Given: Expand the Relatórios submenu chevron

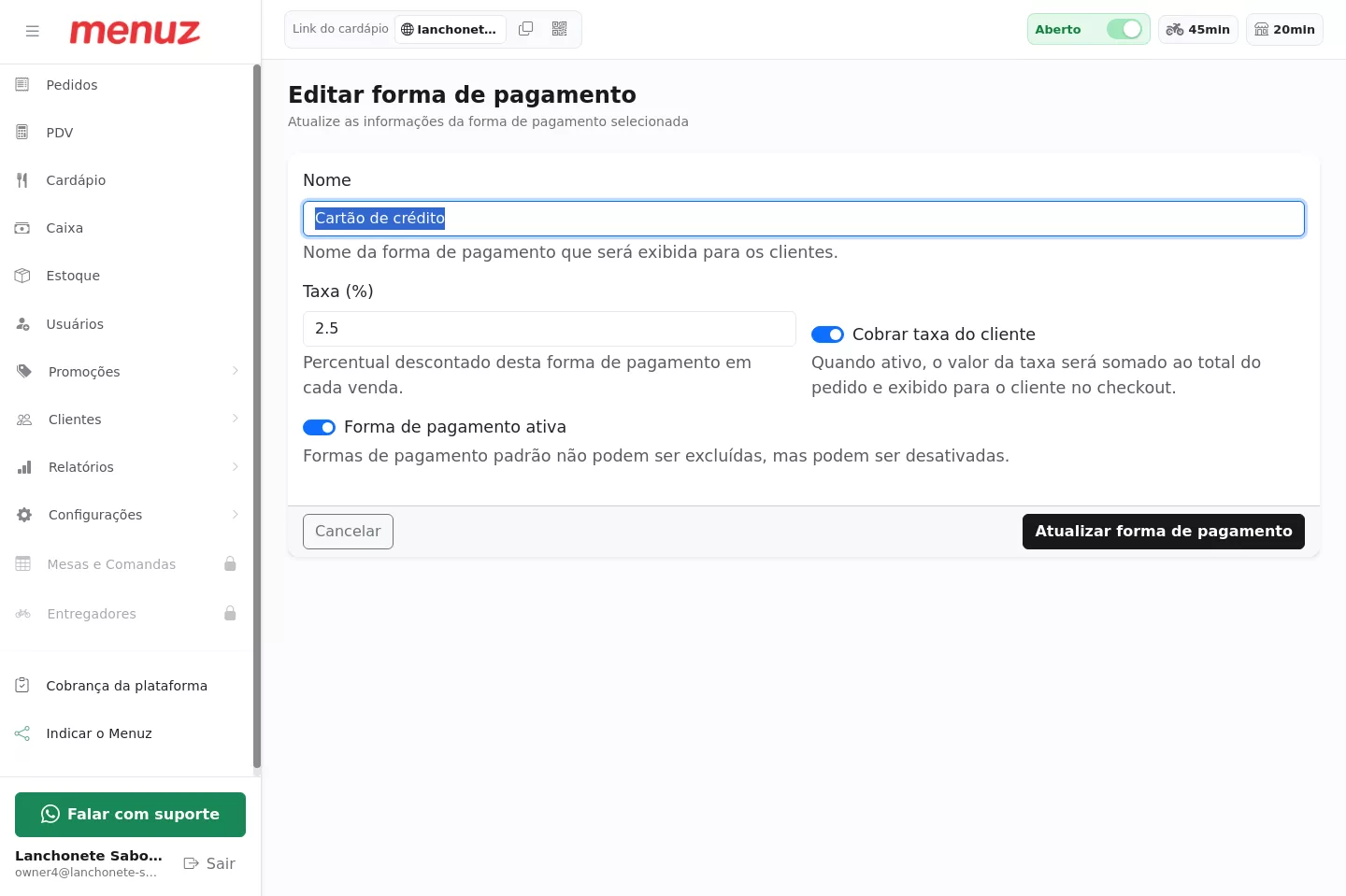Looking at the screenshot, I should [236, 466].
